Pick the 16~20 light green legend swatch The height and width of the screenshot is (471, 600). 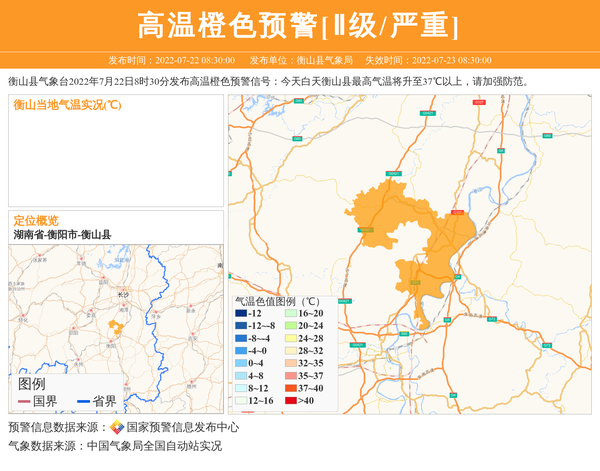(290, 314)
